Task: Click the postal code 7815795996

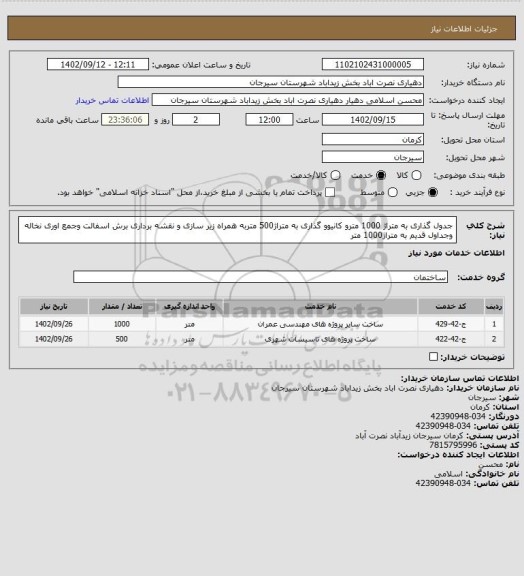Action: tap(453, 445)
